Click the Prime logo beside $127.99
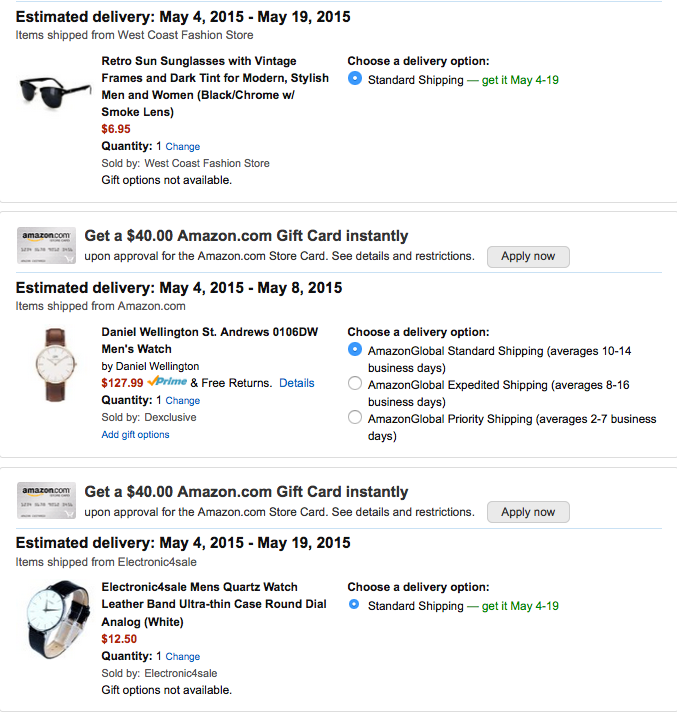This screenshot has width=677, height=715. 166,383
